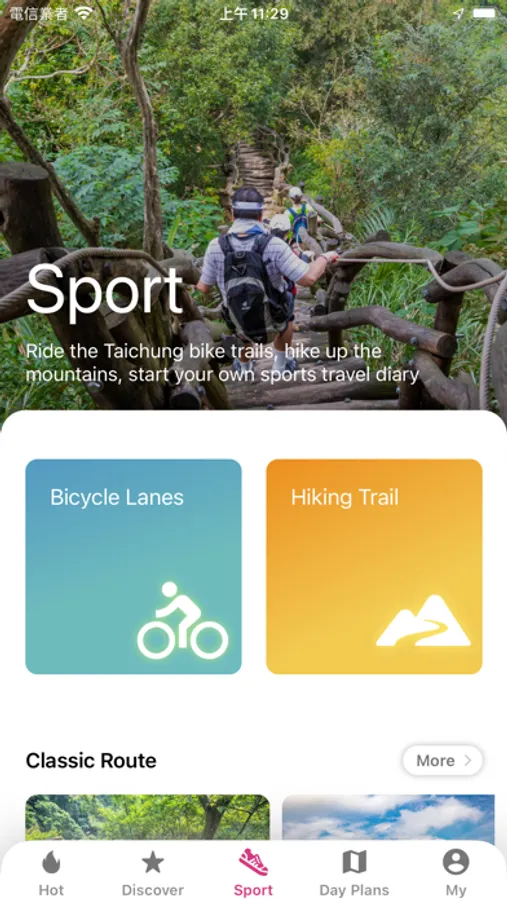The width and height of the screenshot is (507, 900).
Task: Tap the cyclist icon on blue card
Action: pyautogui.click(x=183, y=620)
